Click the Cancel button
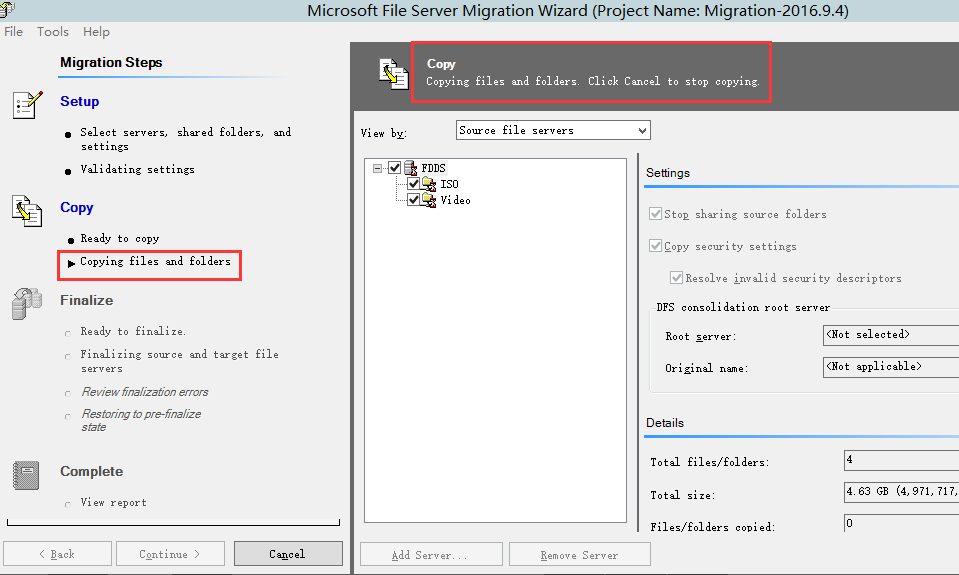This screenshot has width=959, height=575. [x=288, y=554]
